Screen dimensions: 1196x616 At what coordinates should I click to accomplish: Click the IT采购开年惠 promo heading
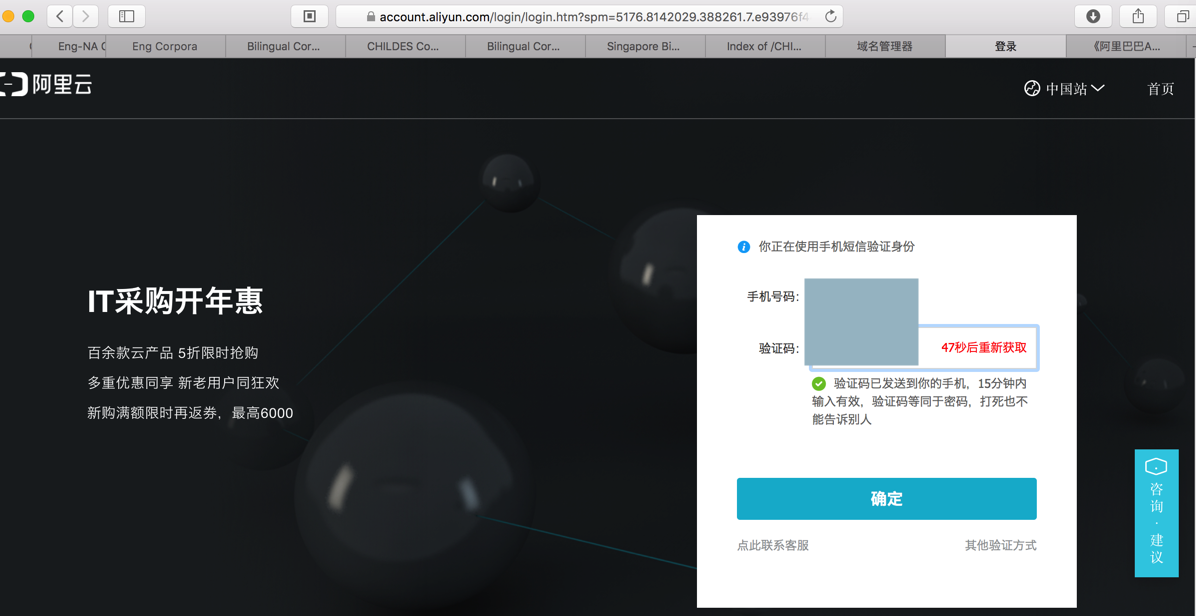(x=175, y=303)
